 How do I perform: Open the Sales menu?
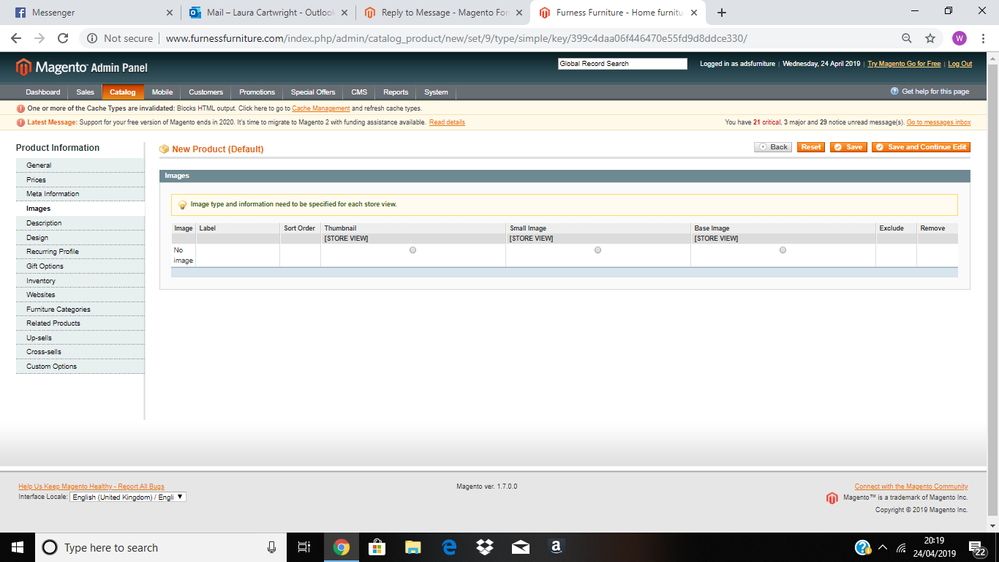pos(85,92)
